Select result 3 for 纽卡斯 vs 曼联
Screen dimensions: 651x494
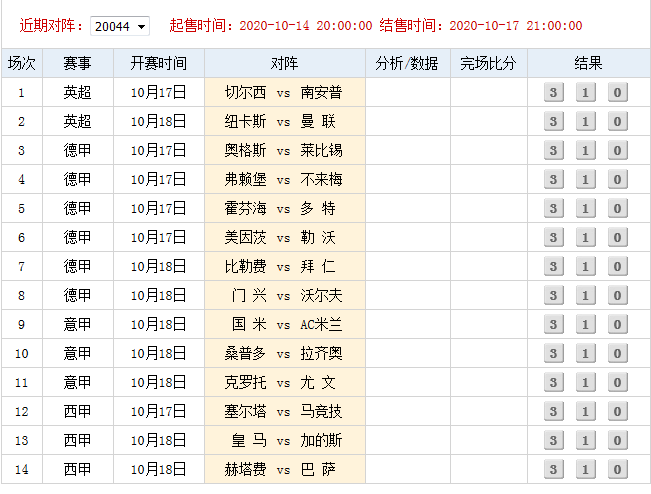pyautogui.click(x=553, y=121)
